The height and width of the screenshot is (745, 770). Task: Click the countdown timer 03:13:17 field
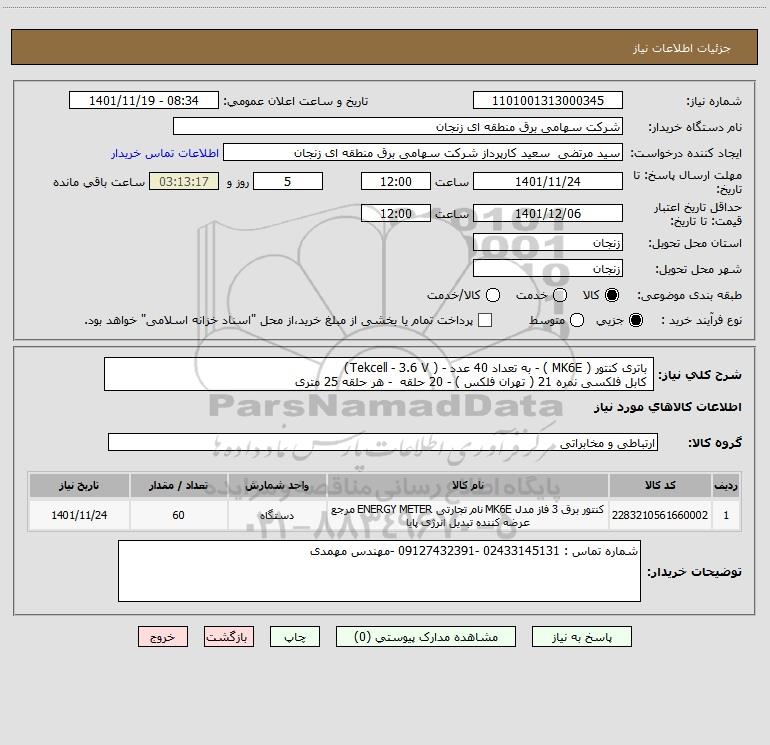click(184, 181)
